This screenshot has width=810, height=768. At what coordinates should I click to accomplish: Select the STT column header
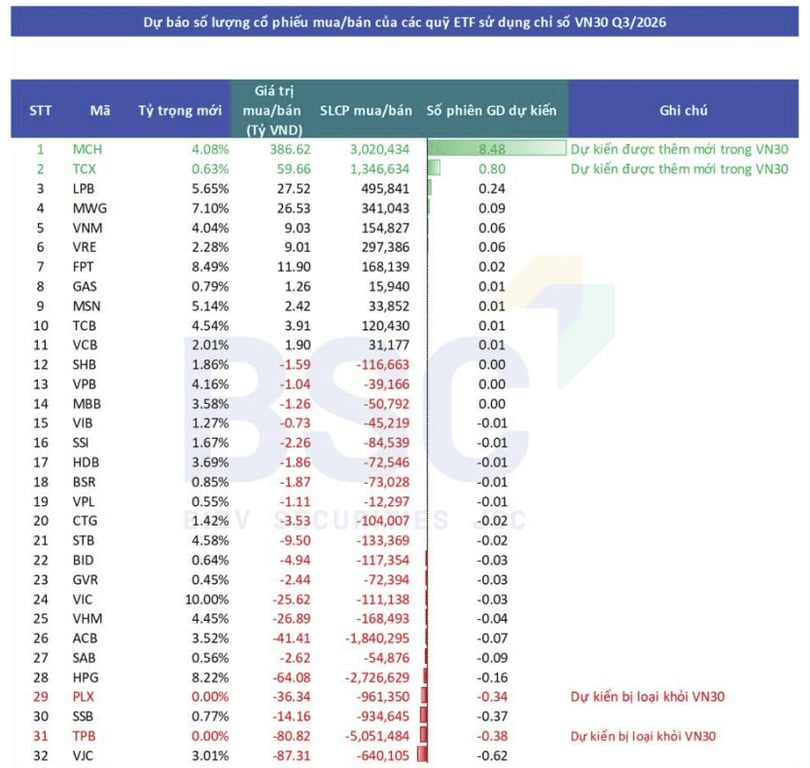point(40,111)
